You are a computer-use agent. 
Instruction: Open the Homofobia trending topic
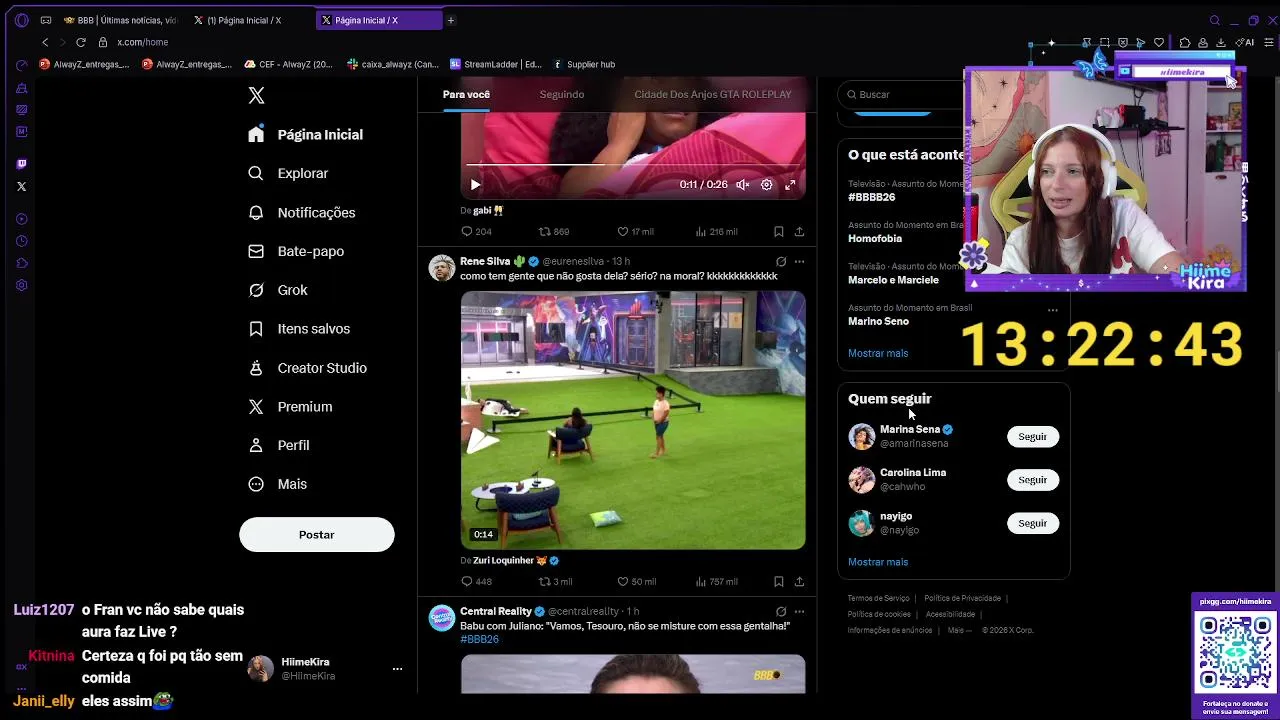(x=875, y=238)
